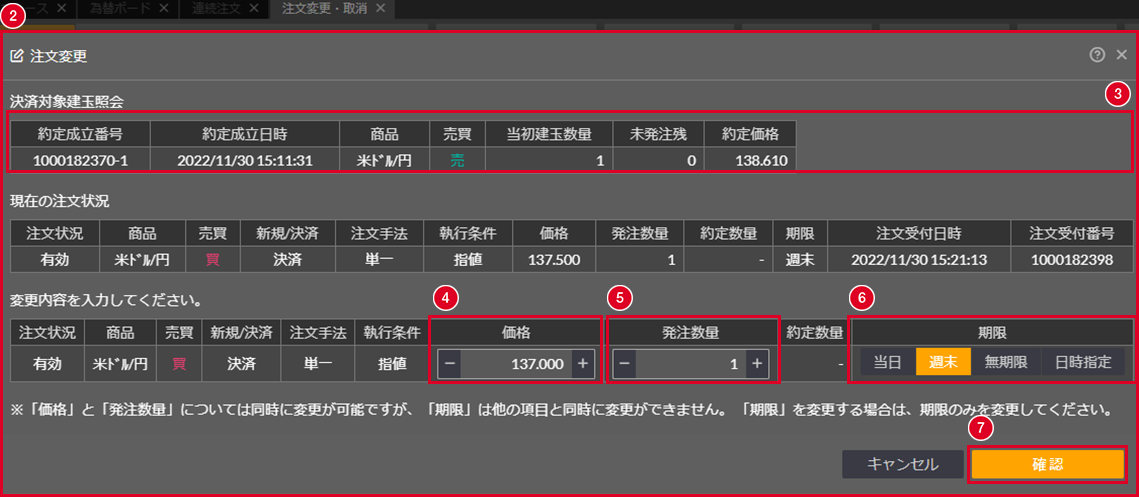The image size is (1139, 497).
Task: Click the 発注数量 input field showing 1
Action: 691,363
